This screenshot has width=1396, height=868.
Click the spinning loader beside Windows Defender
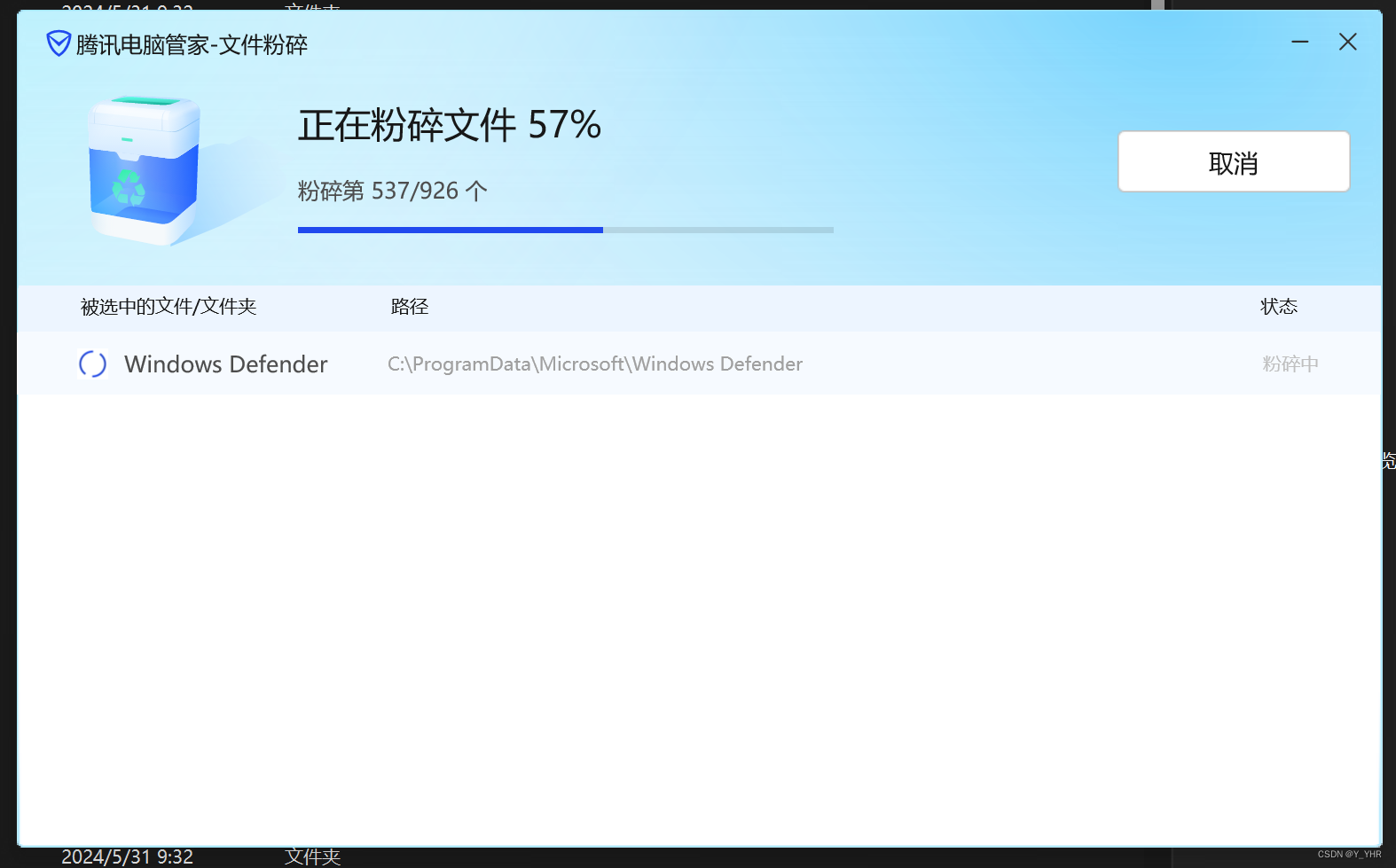point(93,364)
